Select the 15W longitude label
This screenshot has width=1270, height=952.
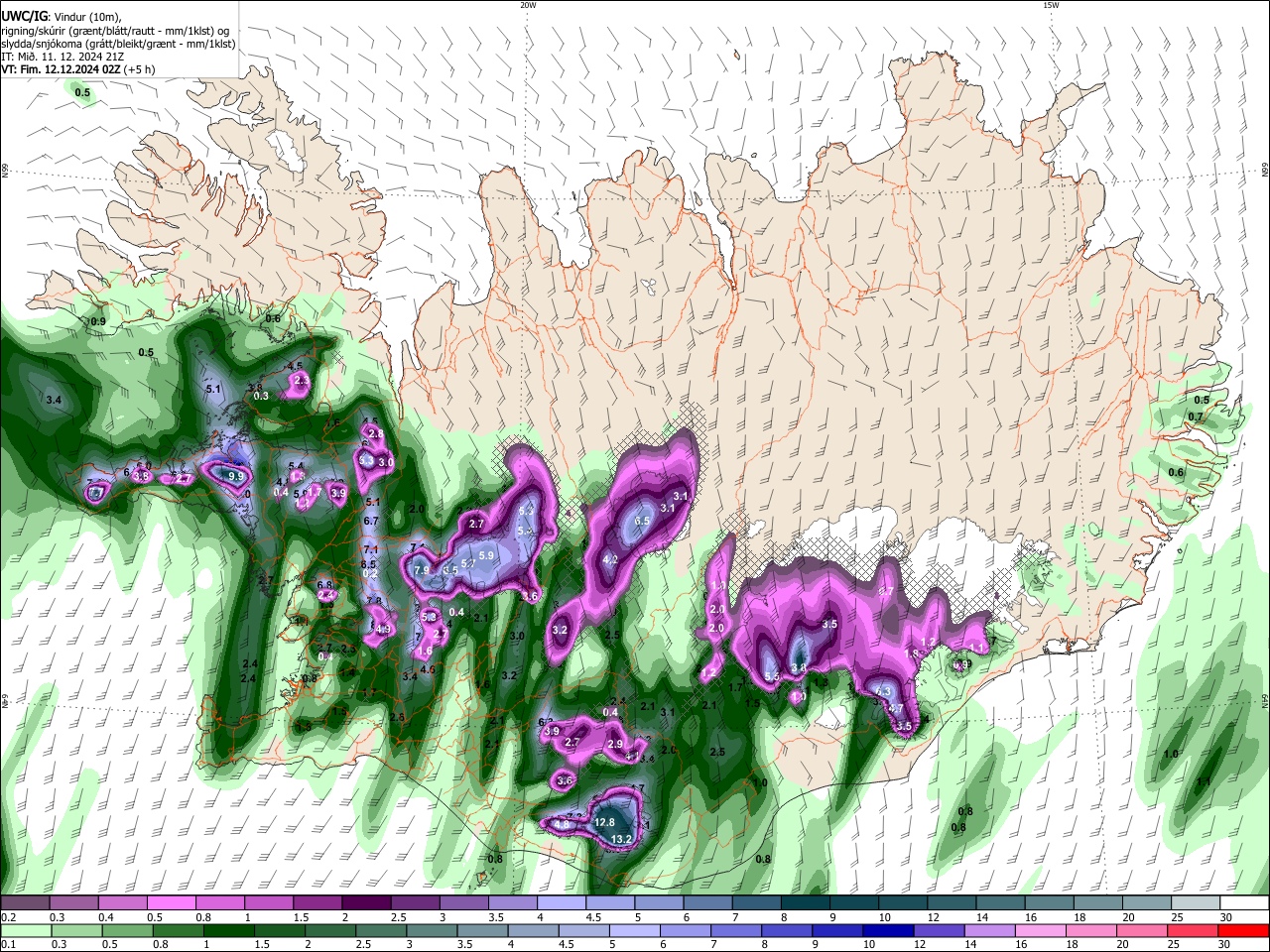pyautogui.click(x=1051, y=5)
